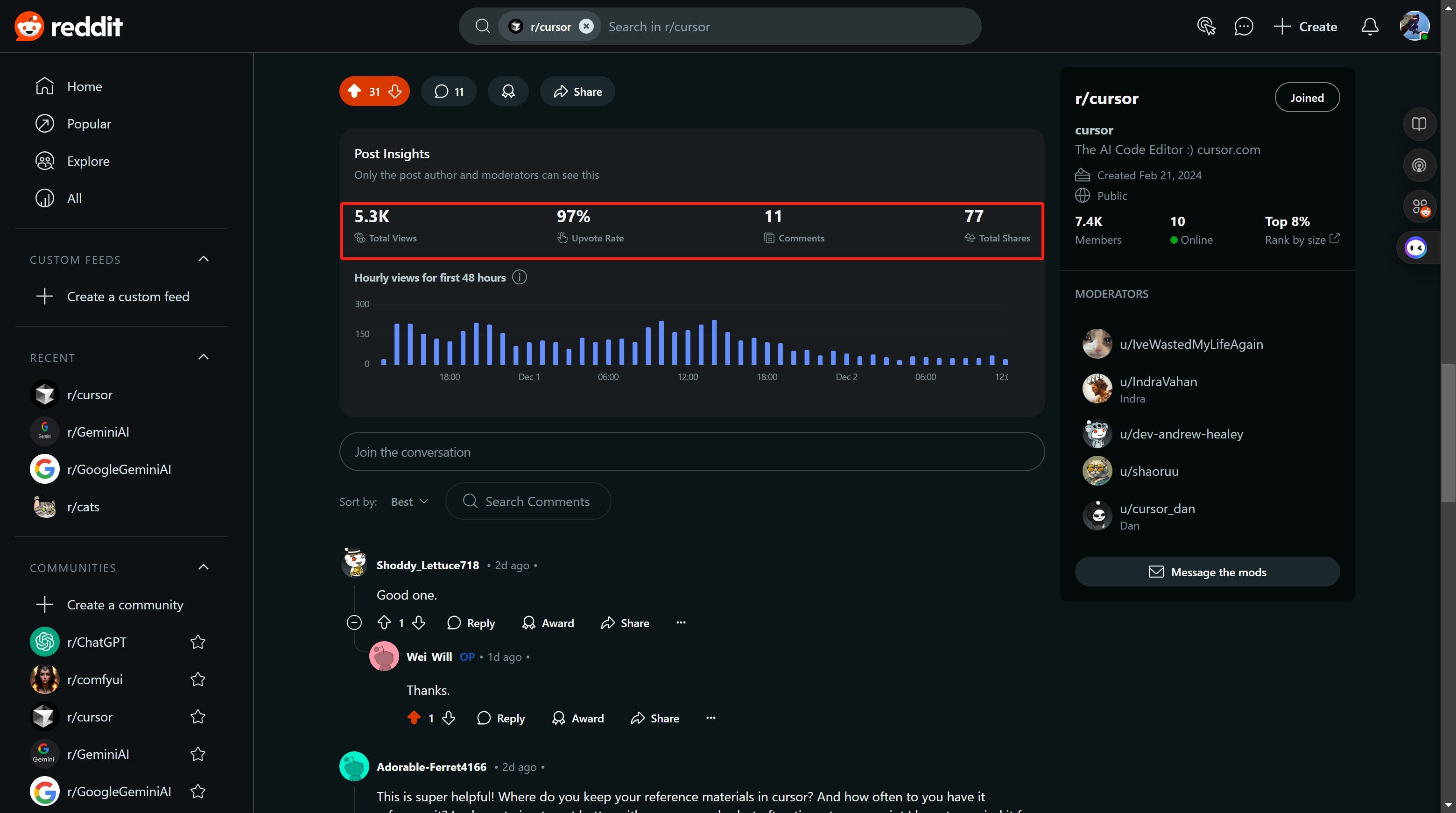Click the Message the mods button
The width and height of the screenshot is (1456, 813).
point(1207,572)
